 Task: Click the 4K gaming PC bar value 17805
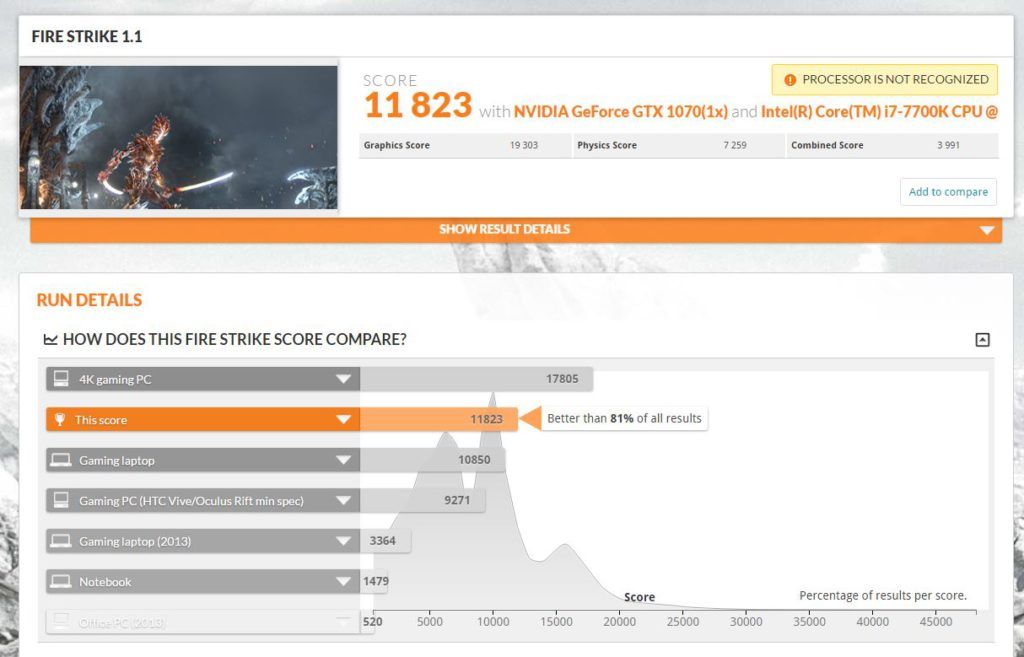562,379
